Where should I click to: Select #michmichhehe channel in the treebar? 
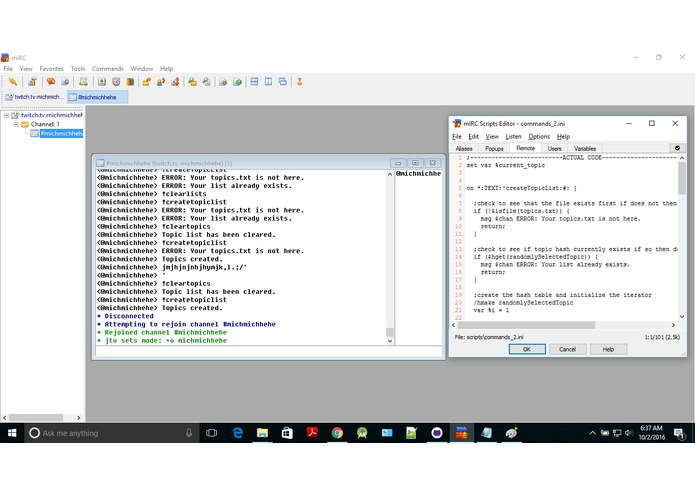click(x=61, y=133)
